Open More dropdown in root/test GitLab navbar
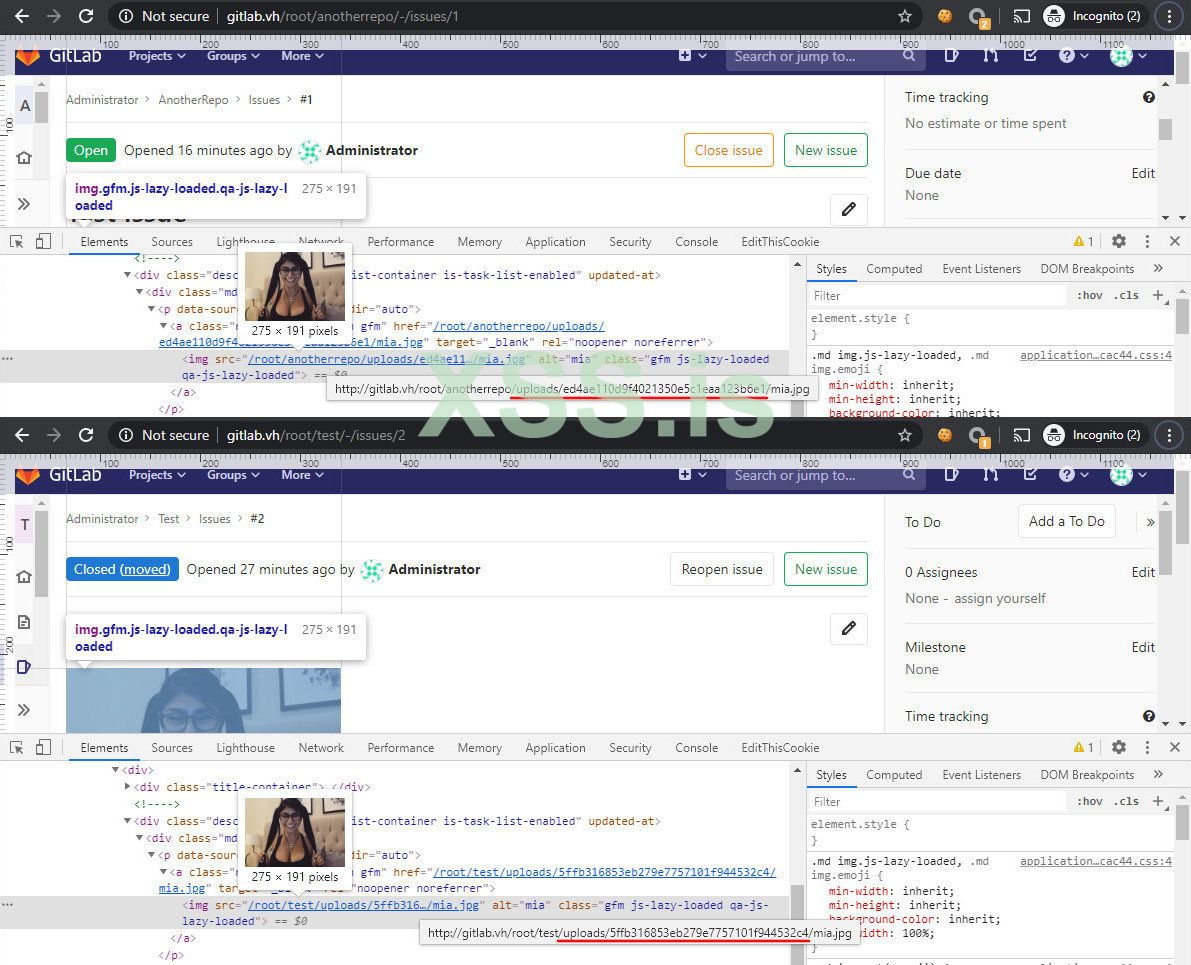 [302, 475]
